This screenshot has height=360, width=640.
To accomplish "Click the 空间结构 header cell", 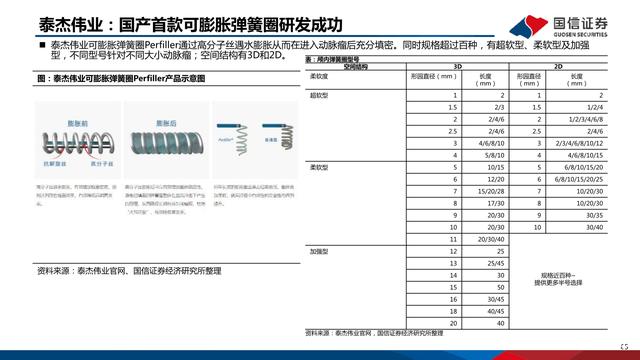I will (x=355, y=67).
